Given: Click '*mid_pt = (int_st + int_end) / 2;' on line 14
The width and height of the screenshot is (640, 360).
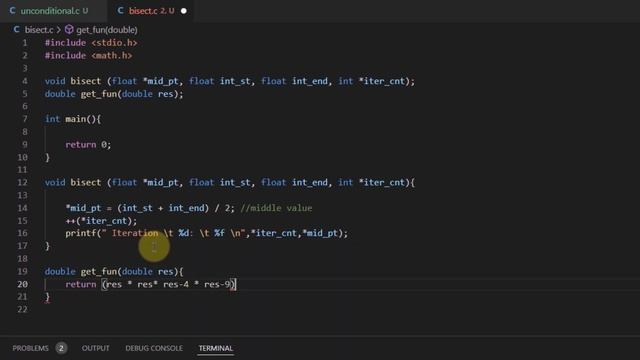Looking at the screenshot, I should click(x=150, y=208).
